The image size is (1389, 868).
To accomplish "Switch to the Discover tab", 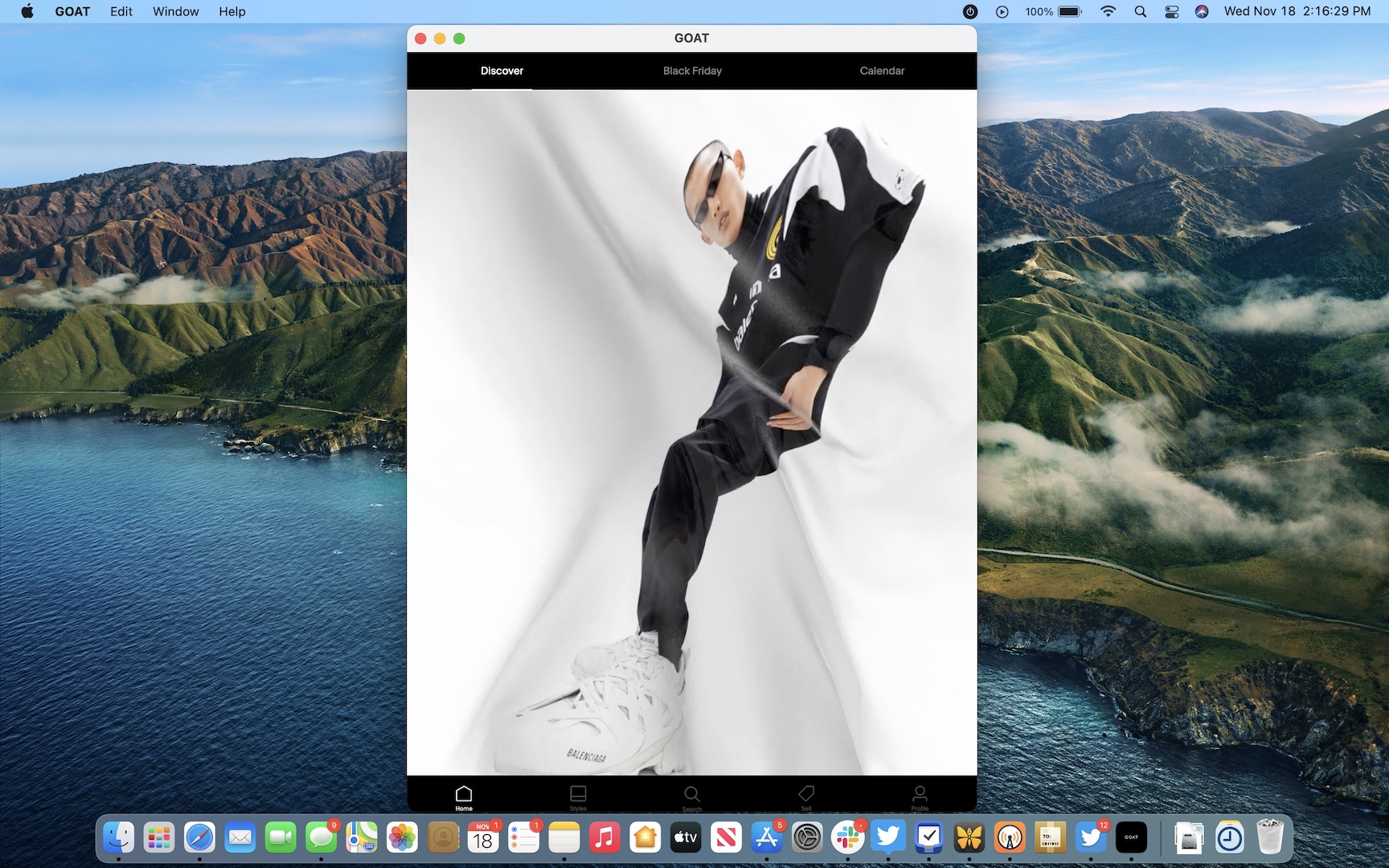I will (502, 71).
